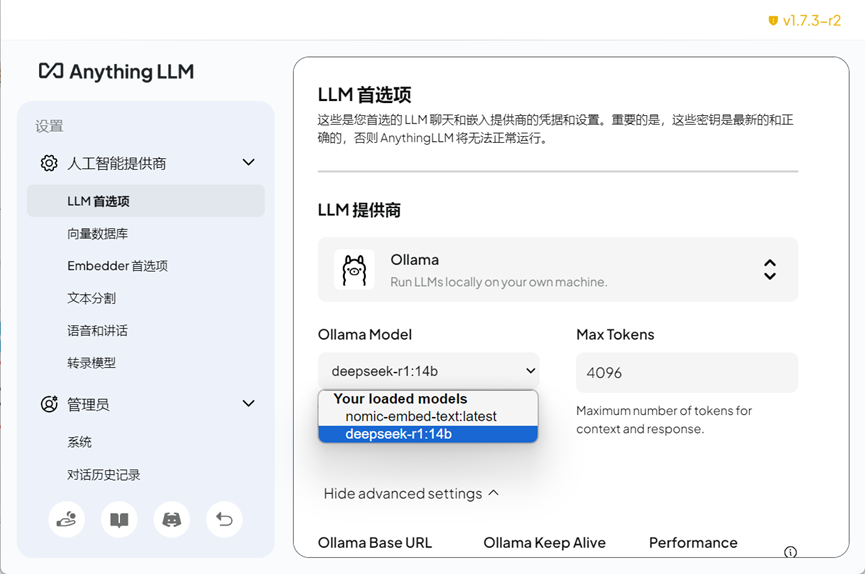Collapse the 管理员 section chevron

click(x=249, y=403)
